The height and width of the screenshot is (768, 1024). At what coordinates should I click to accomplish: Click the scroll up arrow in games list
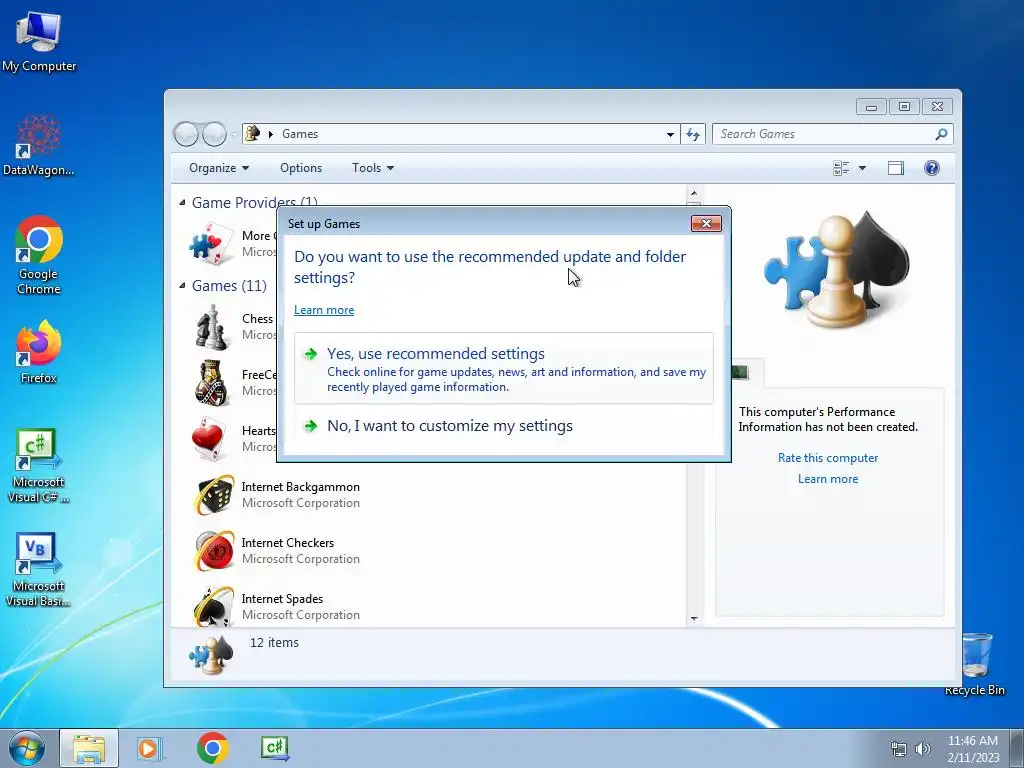pos(694,193)
